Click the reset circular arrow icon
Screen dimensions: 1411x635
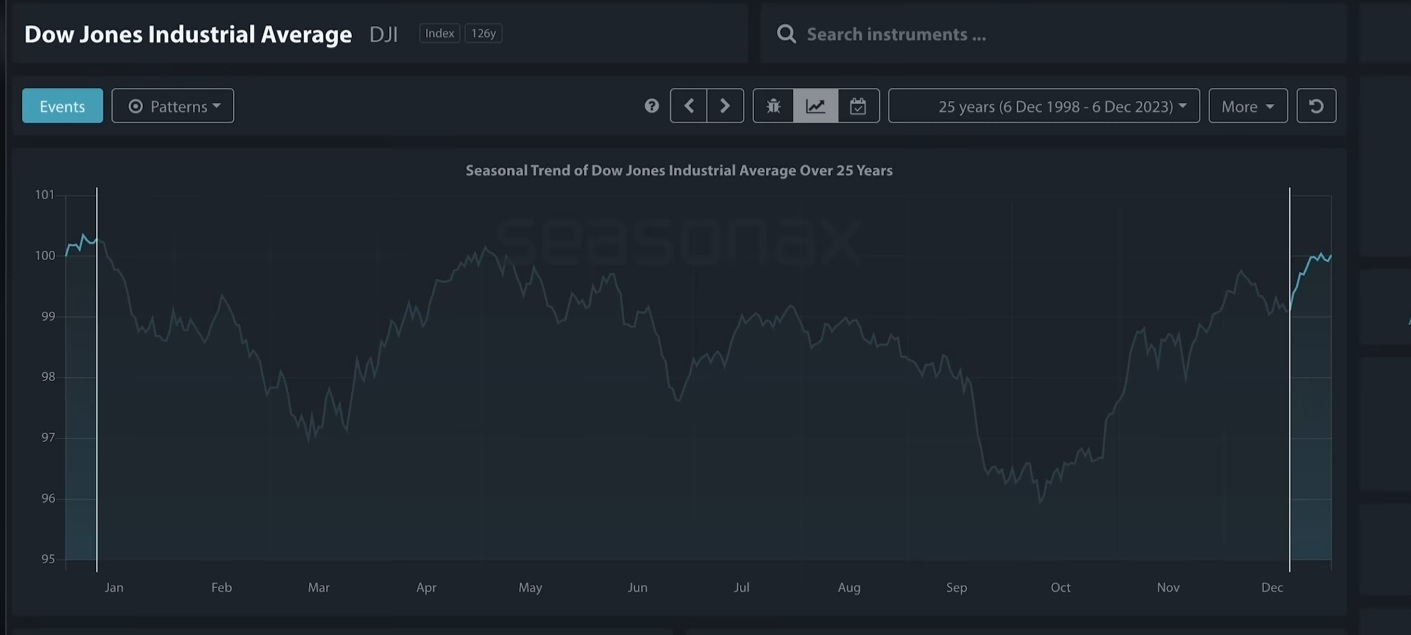[x=1316, y=106]
